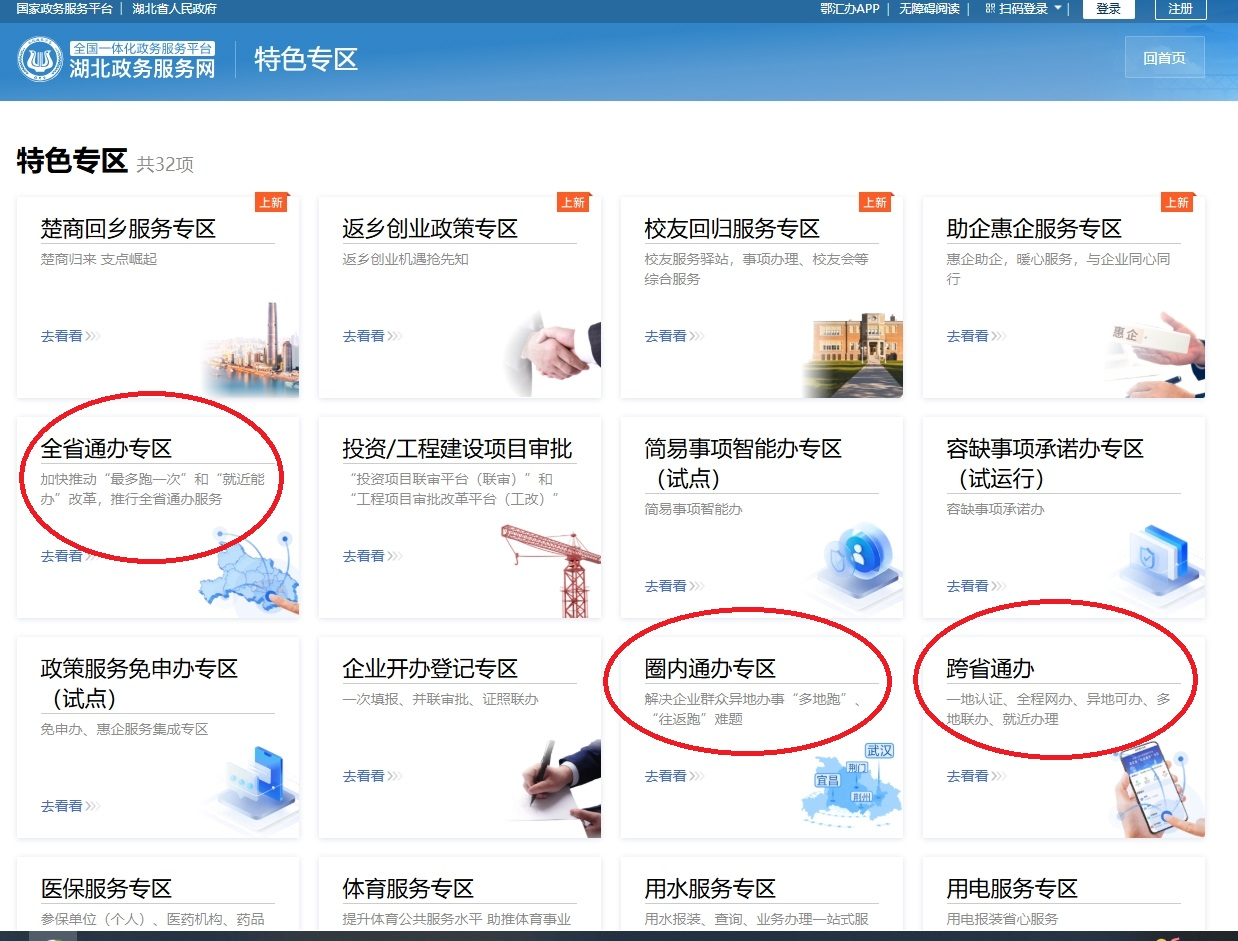The width and height of the screenshot is (1238, 941).
Task: Click the phone illustration on 跨省通办 card
Action: [1158, 790]
